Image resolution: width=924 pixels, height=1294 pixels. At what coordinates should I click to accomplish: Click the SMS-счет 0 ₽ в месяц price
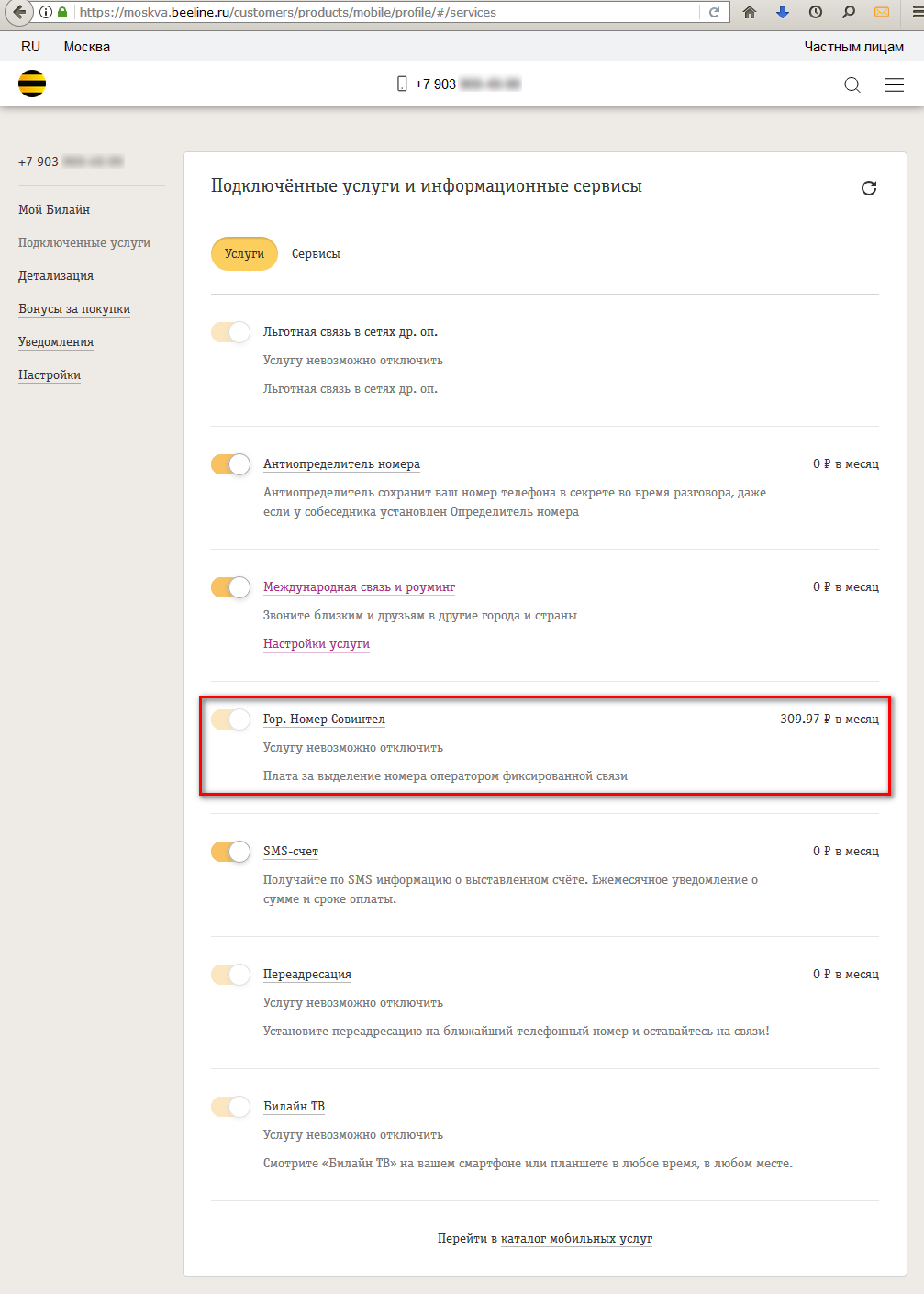846,852
